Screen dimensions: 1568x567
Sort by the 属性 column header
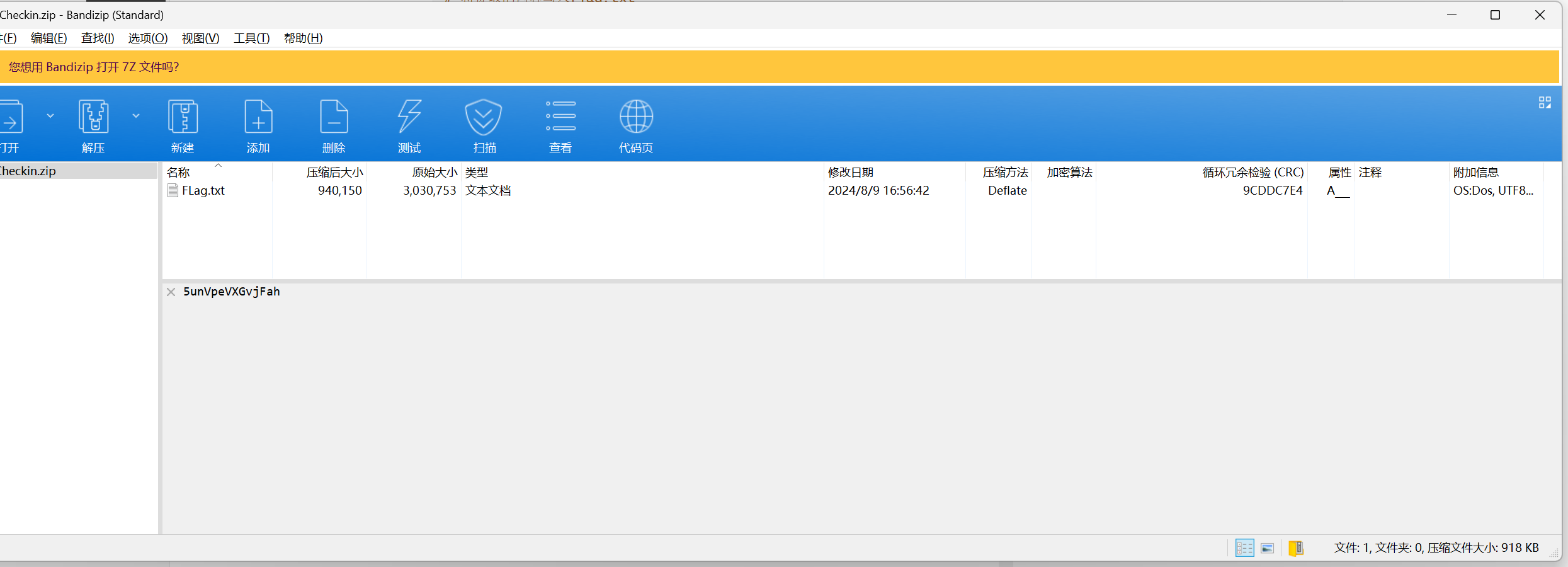pos(1331,172)
